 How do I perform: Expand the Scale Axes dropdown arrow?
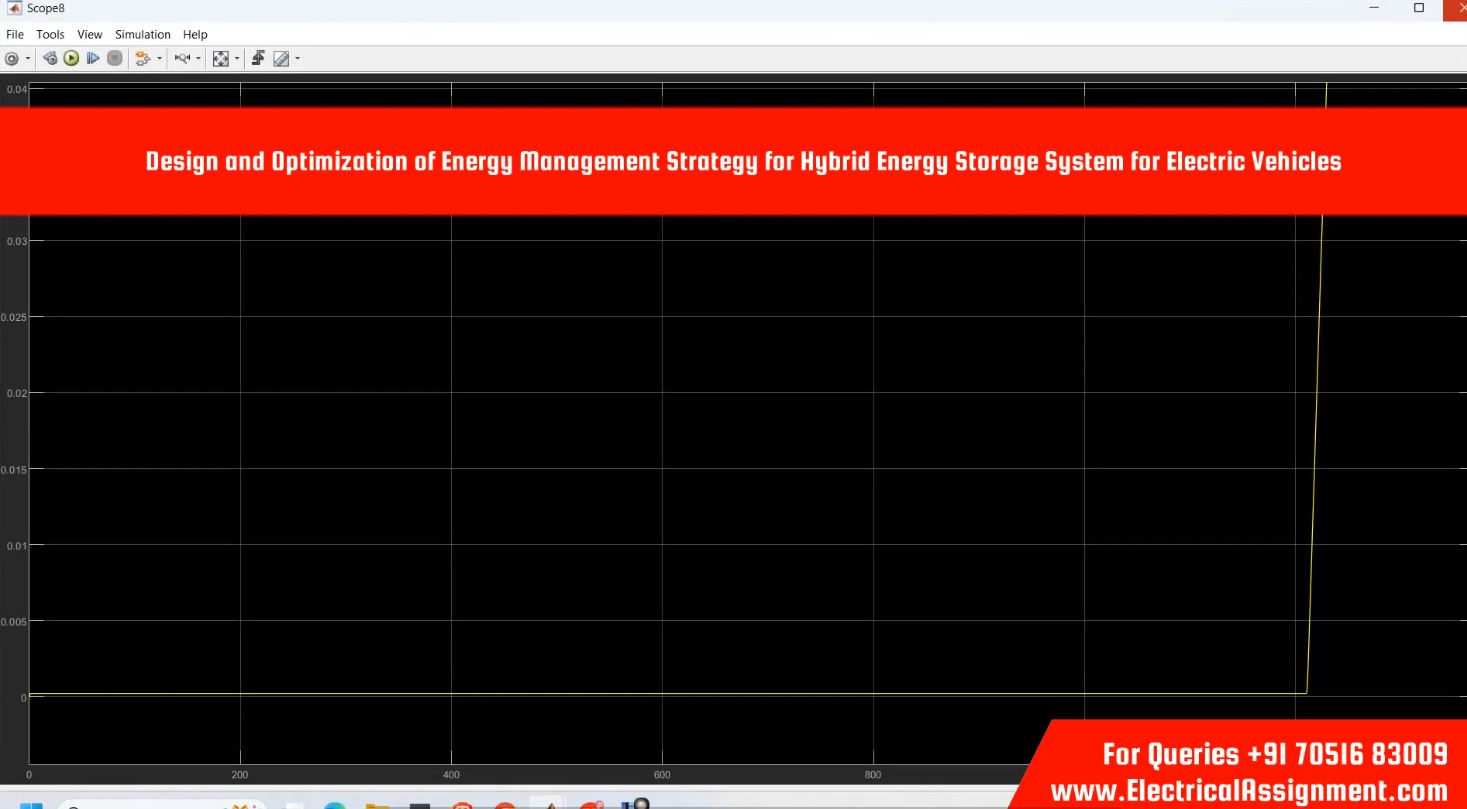tap(238, 59)
